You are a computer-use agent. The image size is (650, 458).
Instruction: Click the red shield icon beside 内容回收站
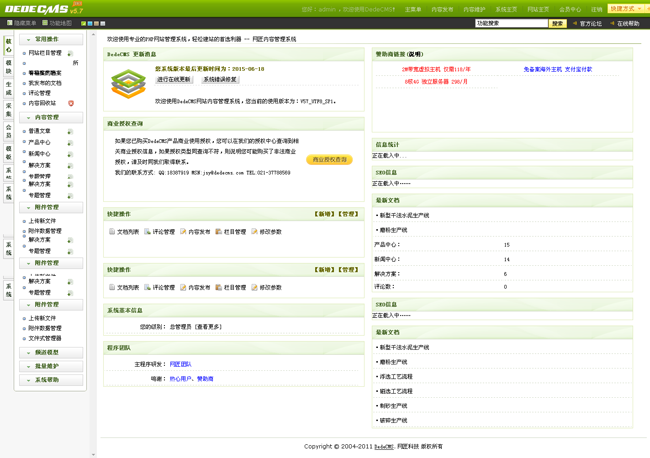pos(71,103)
